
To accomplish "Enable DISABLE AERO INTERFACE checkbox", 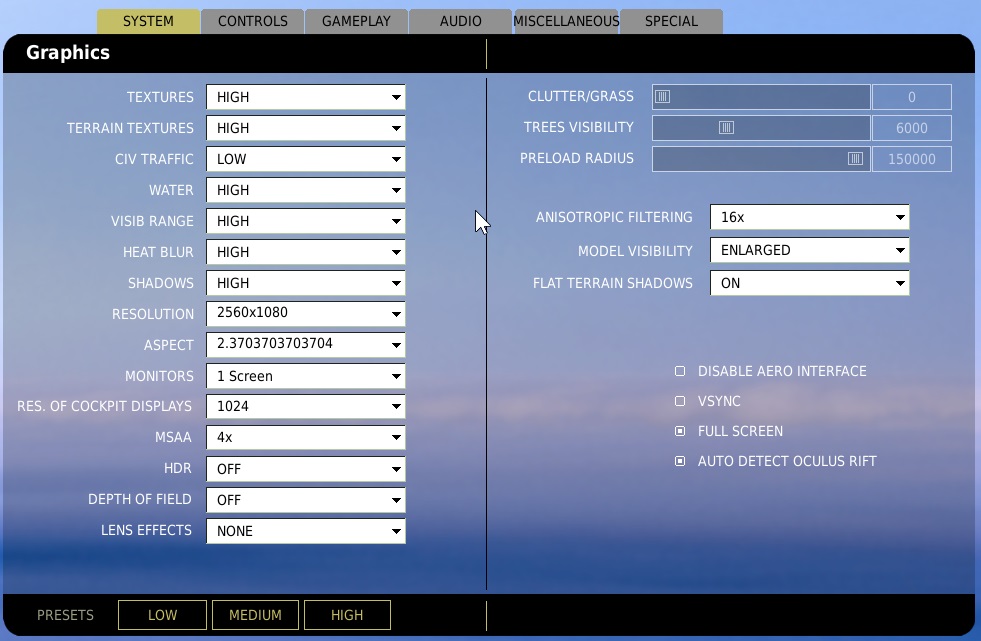I will tap(680, 371).
